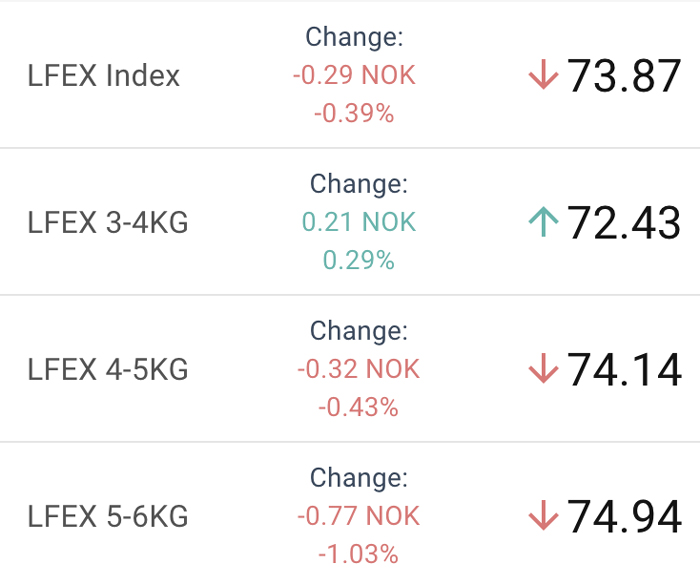The image size is (700, 585).
Task: Select the LFEX 4-5KG label
Action: click(x=108, y=369)
